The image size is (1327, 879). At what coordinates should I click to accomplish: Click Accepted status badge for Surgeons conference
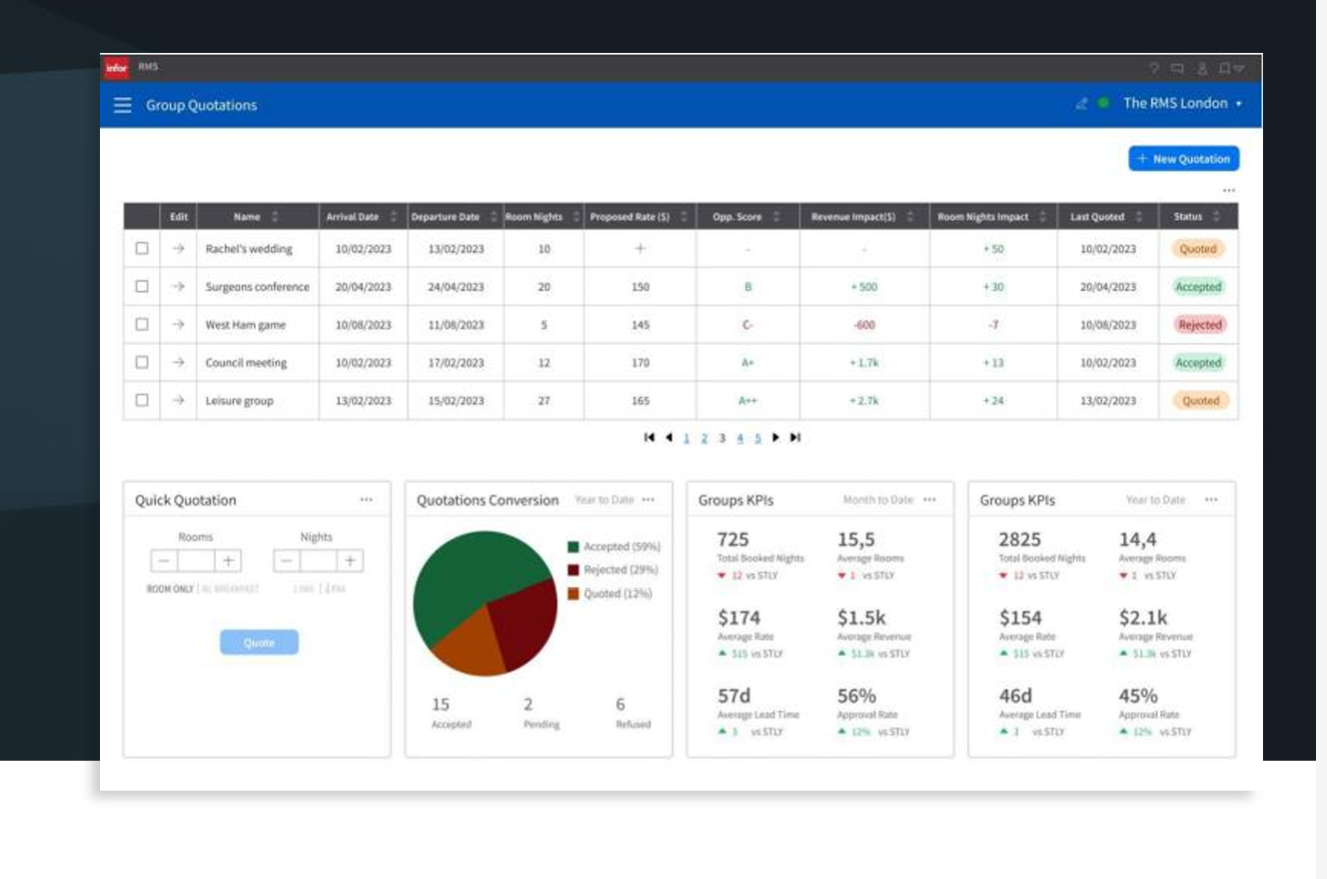[1198, 287]
